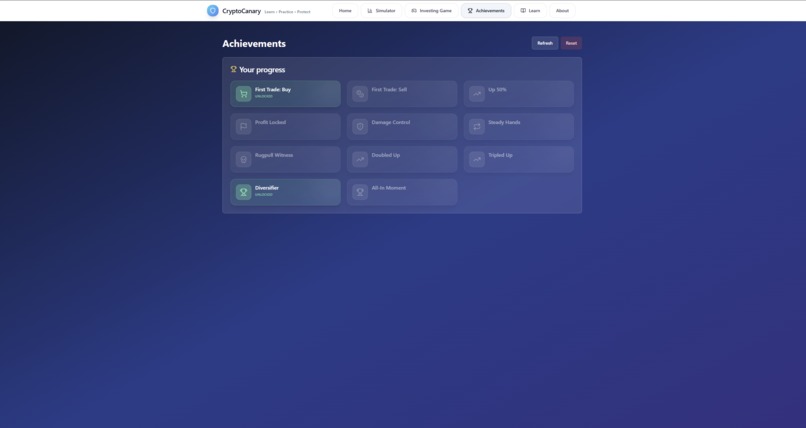
Task: Select the shopping cart icon for First Trade: Buy
Action: point(244,94)
